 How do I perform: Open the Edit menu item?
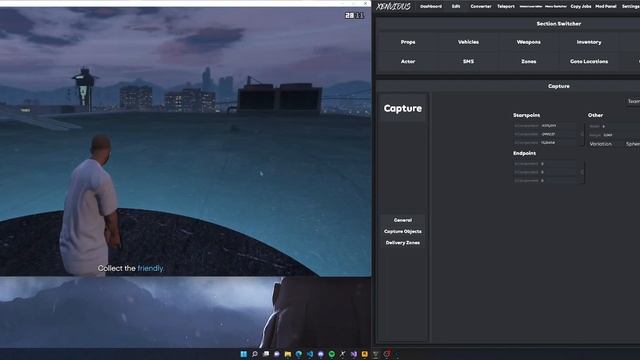[x=456, y=7]
